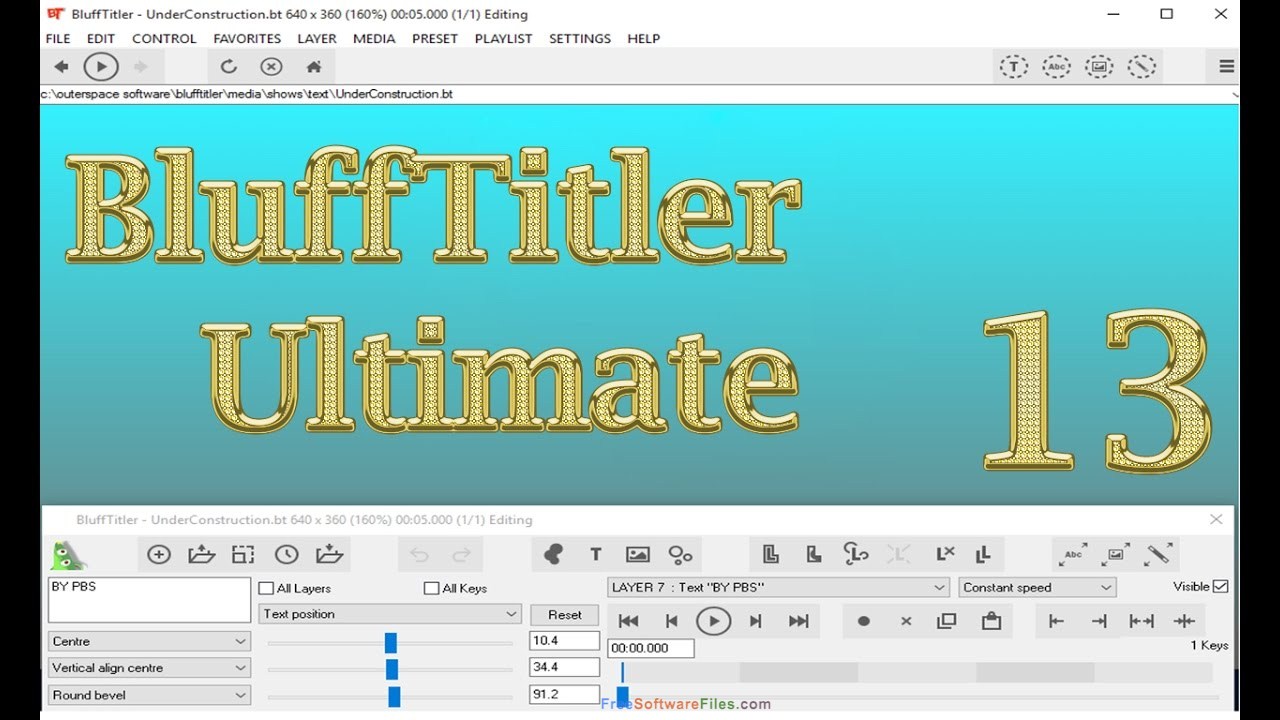Click the dashed-circle T text icon
Screen dimensions: 1280x720
point(1014,67)
